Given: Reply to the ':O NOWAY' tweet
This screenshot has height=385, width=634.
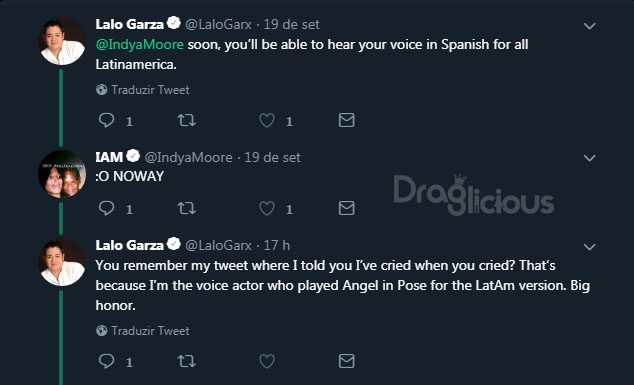Looking at the screenshot, I should [106, 208].
